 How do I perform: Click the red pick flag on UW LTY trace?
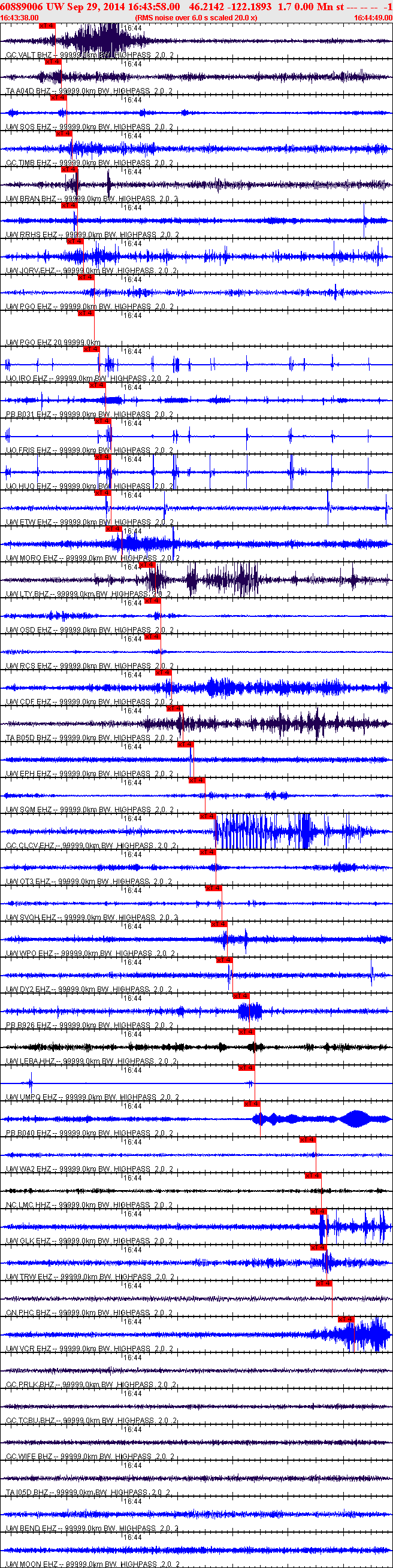pyautogui.click(x=147, y=565)
